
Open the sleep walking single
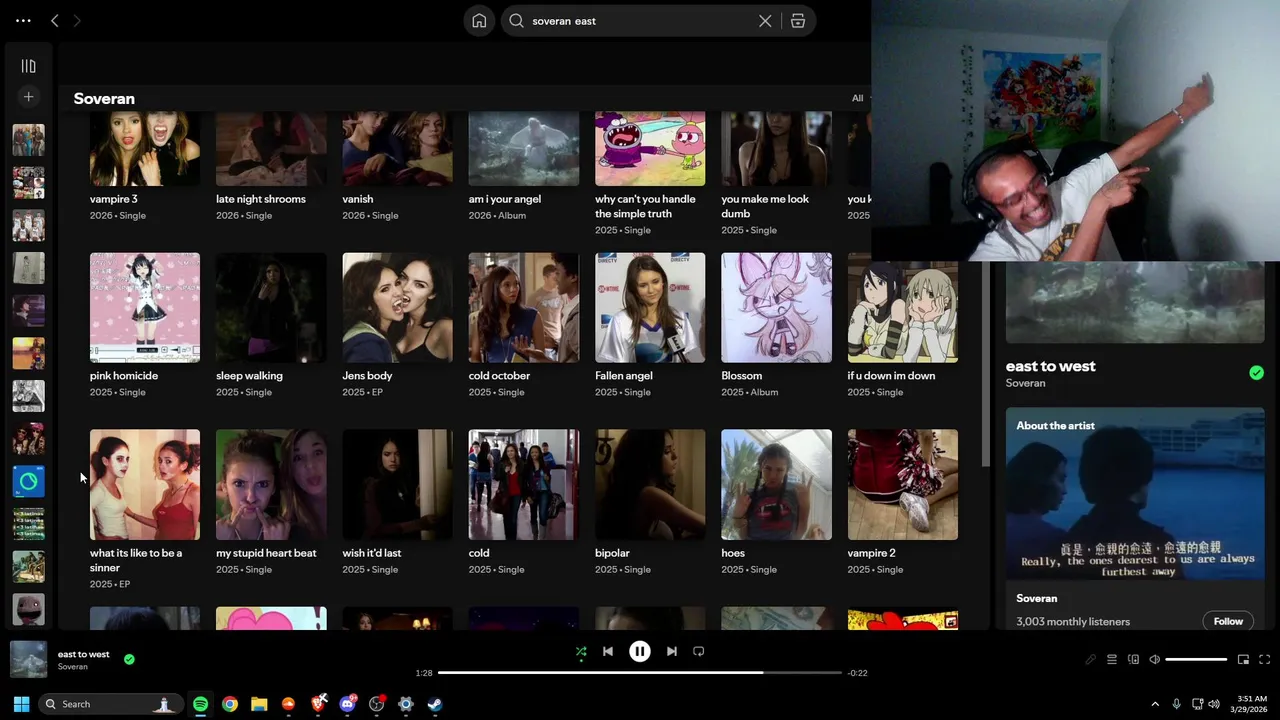271,325
